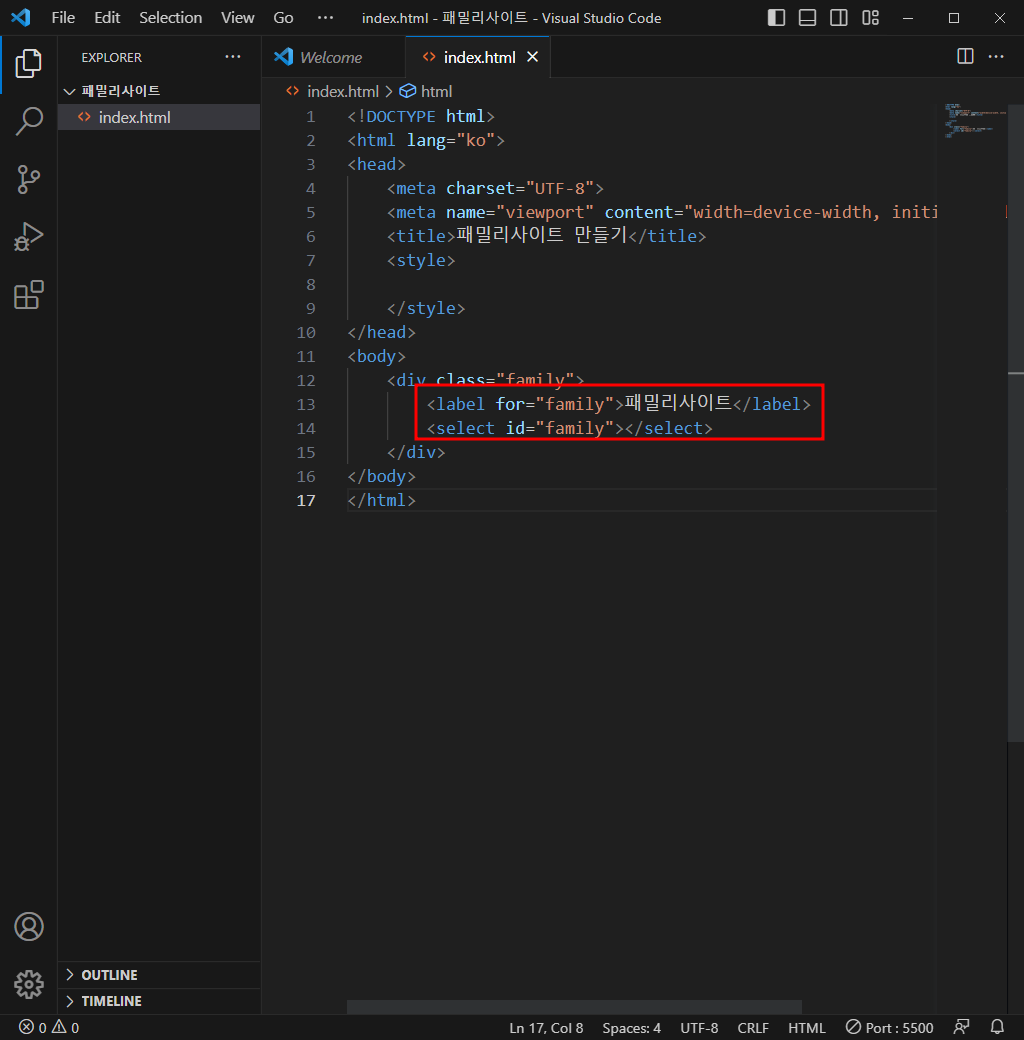Show errors and warnings in status bar

[49, 1027]
